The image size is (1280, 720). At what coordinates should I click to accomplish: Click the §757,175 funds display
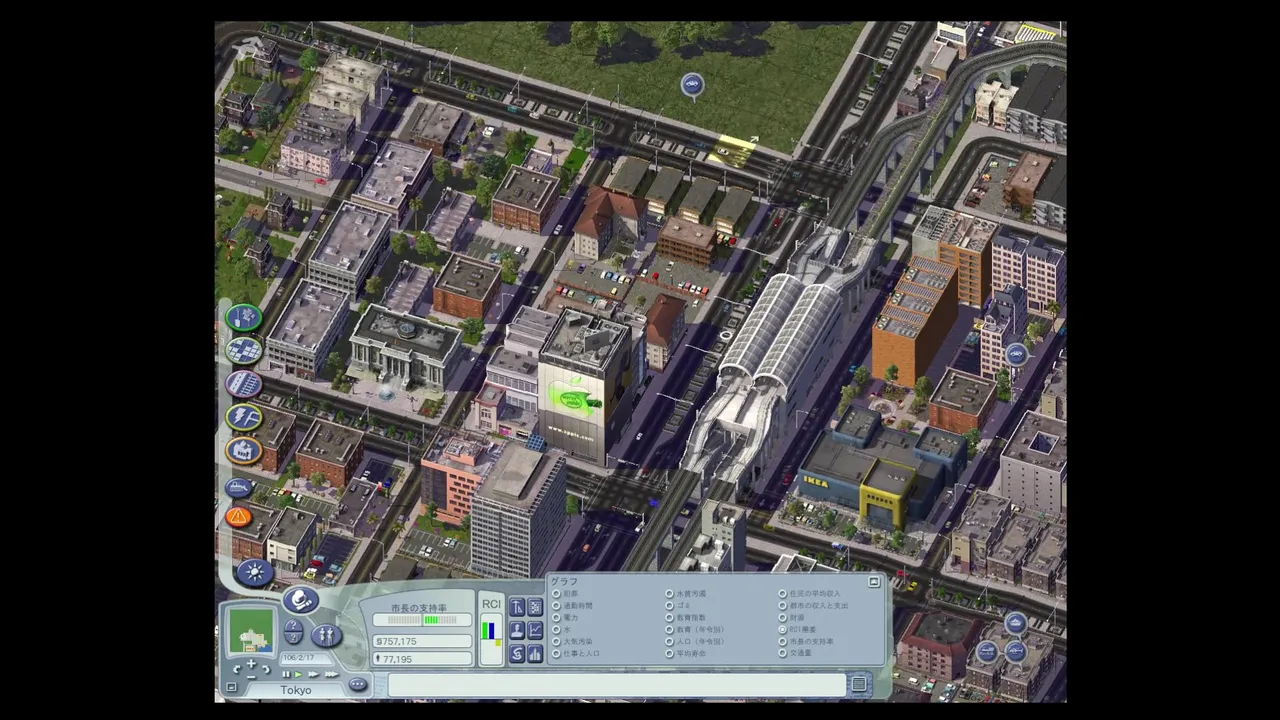click(422, 641)
